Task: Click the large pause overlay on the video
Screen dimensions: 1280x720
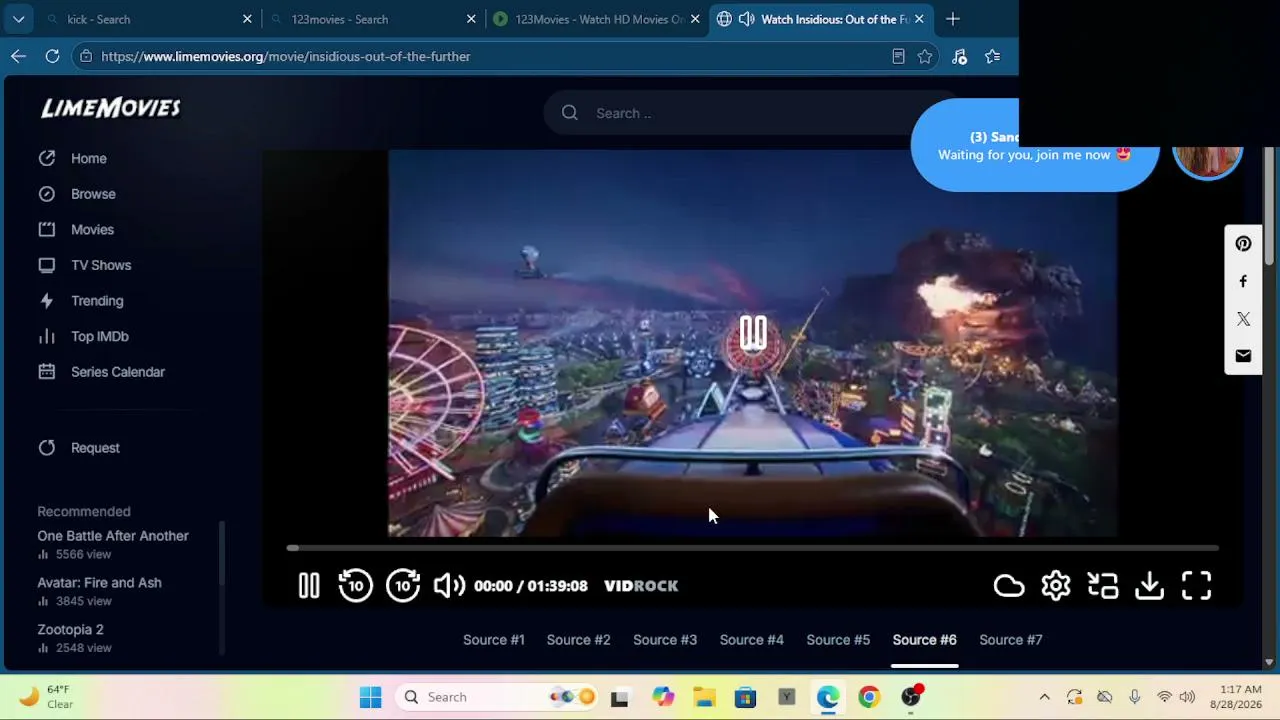Action: coord(753,333)
